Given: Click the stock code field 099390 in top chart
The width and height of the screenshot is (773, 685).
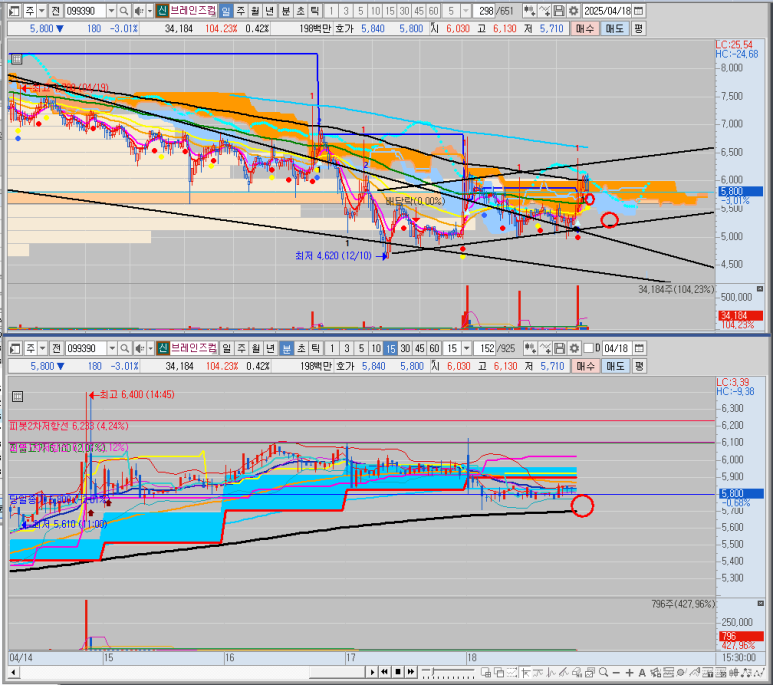Looking at the screenshot, I should [85, 11].
